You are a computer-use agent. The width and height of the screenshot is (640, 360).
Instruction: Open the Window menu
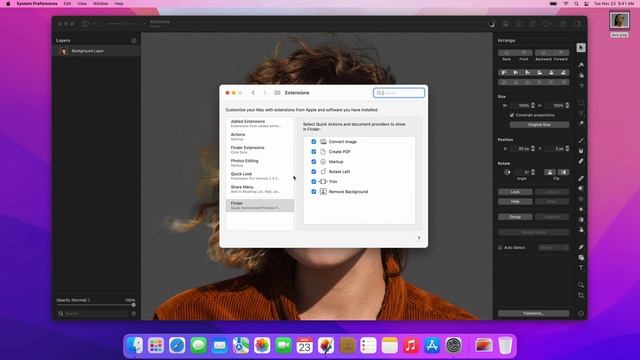coord(100,4)
